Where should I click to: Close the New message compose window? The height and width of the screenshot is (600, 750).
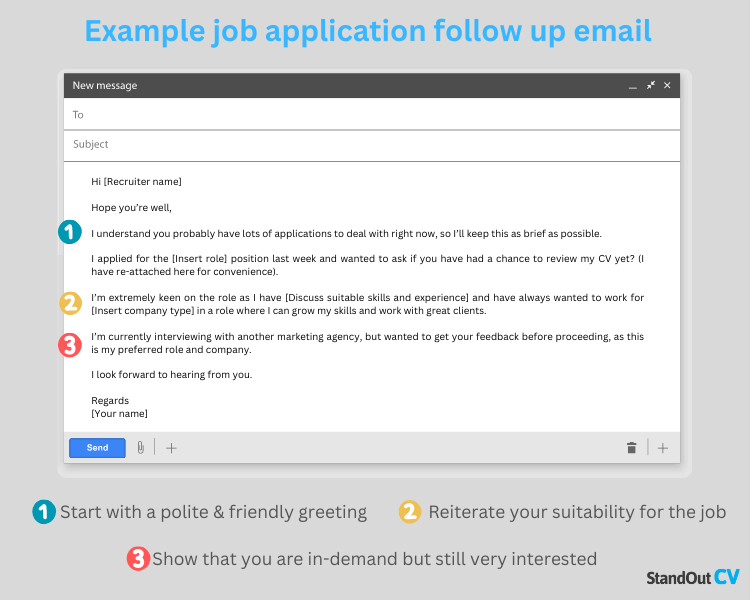coord(667,85)
